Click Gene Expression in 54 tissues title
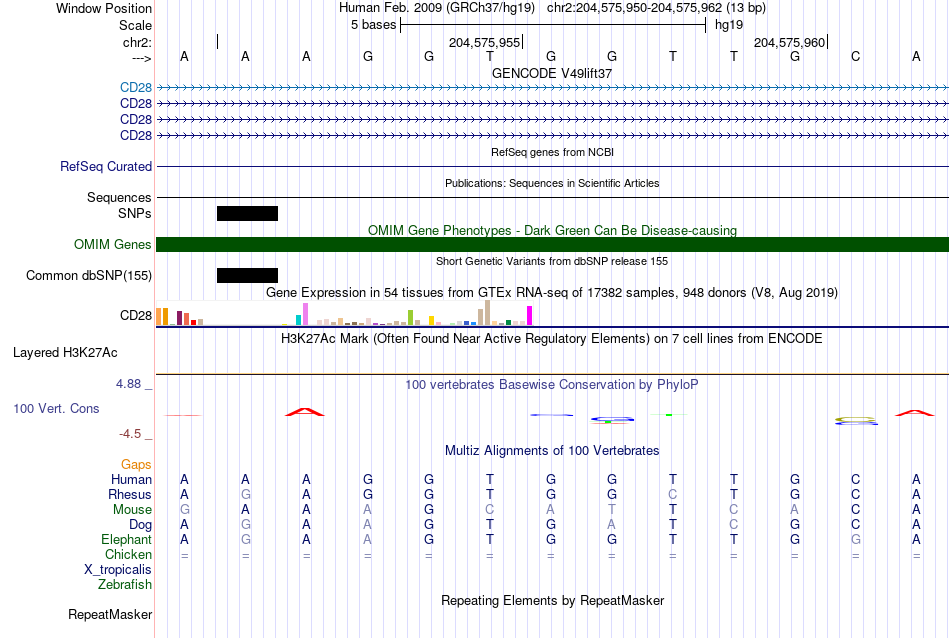 (552, 293)
